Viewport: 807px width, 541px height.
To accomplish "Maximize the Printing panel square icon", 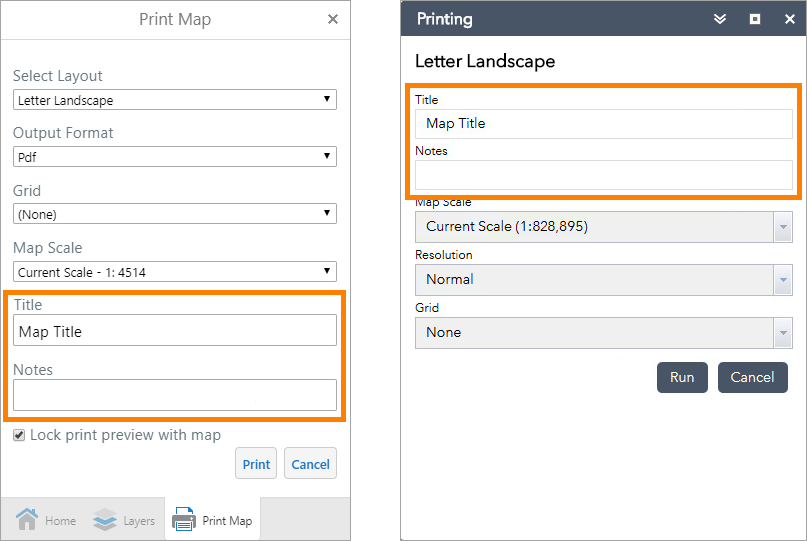I will 755,19.
